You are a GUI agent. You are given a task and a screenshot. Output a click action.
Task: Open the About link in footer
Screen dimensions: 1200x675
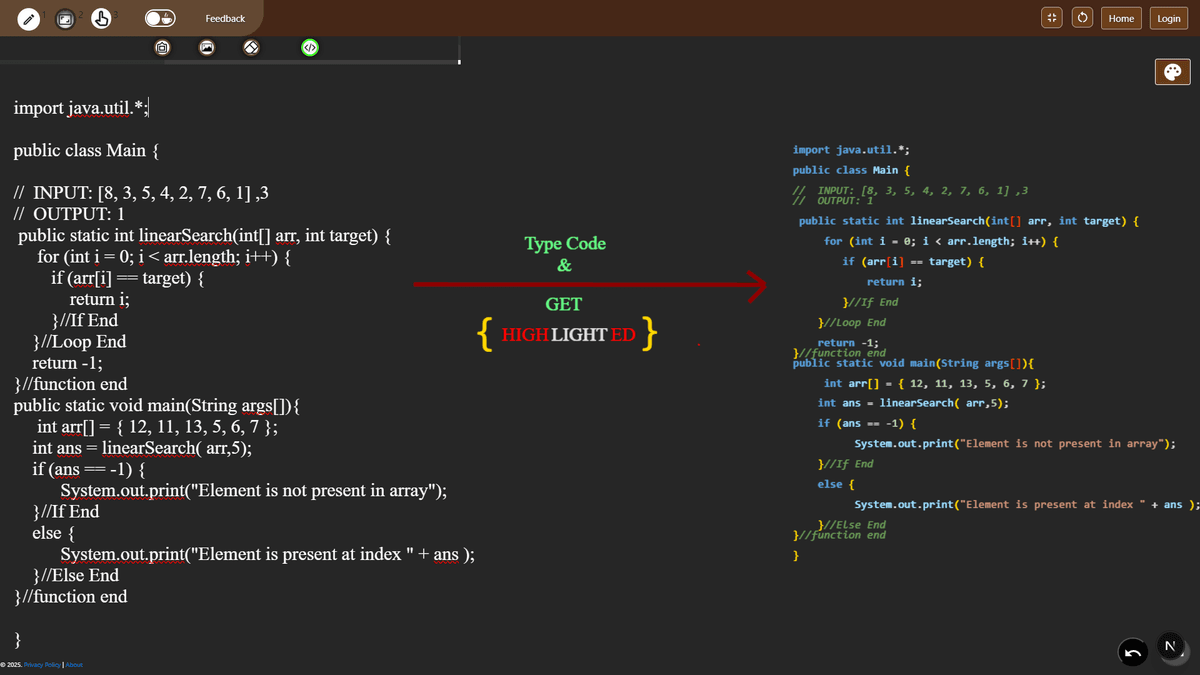[x=74, y=665]
